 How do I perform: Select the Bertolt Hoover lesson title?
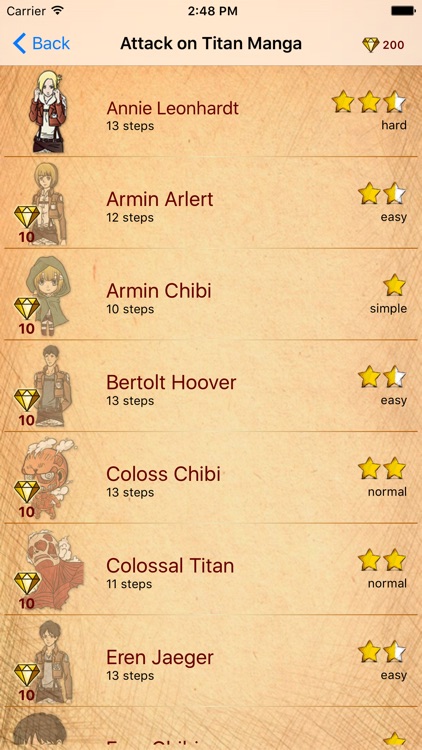pyautogui.click(x=171, y=383)
